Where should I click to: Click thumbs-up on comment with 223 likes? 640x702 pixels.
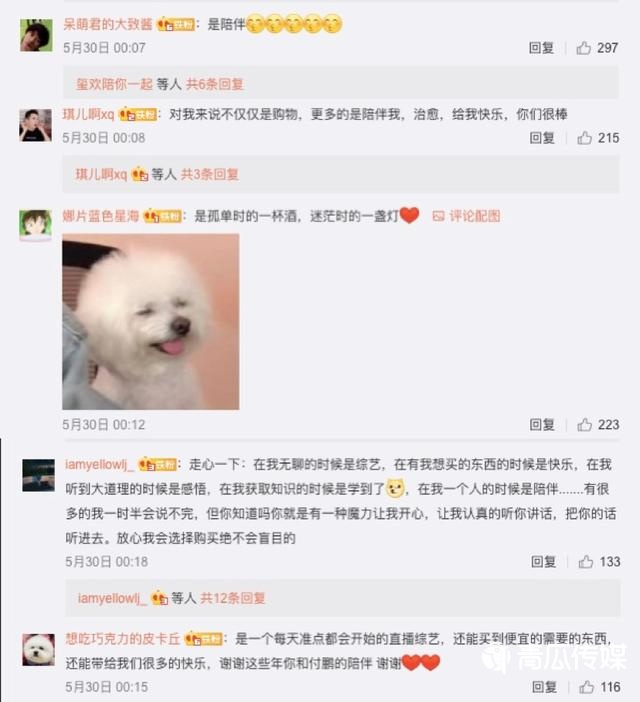[x=585, y=424]
